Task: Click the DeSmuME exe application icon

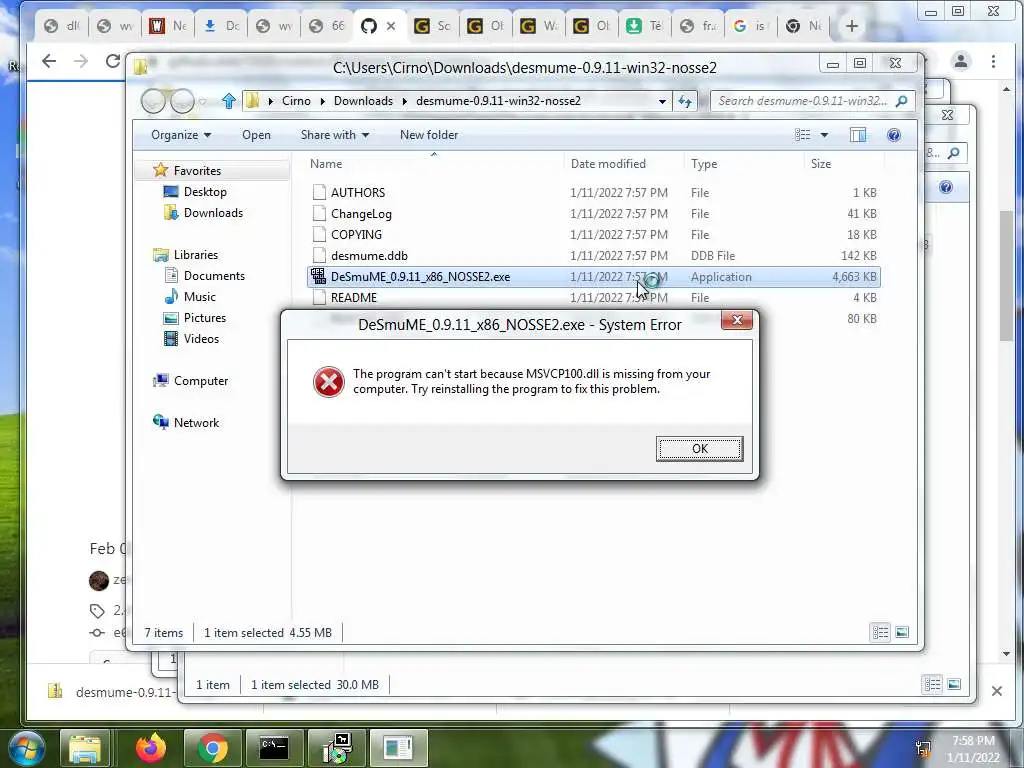Action: pos(318,276)
